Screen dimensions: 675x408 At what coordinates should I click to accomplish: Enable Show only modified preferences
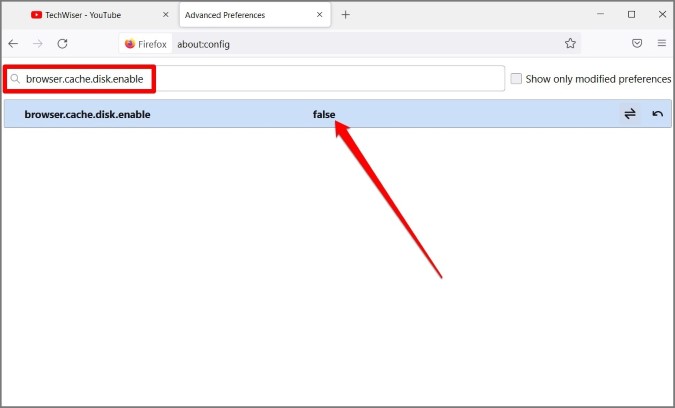point(516,79)
